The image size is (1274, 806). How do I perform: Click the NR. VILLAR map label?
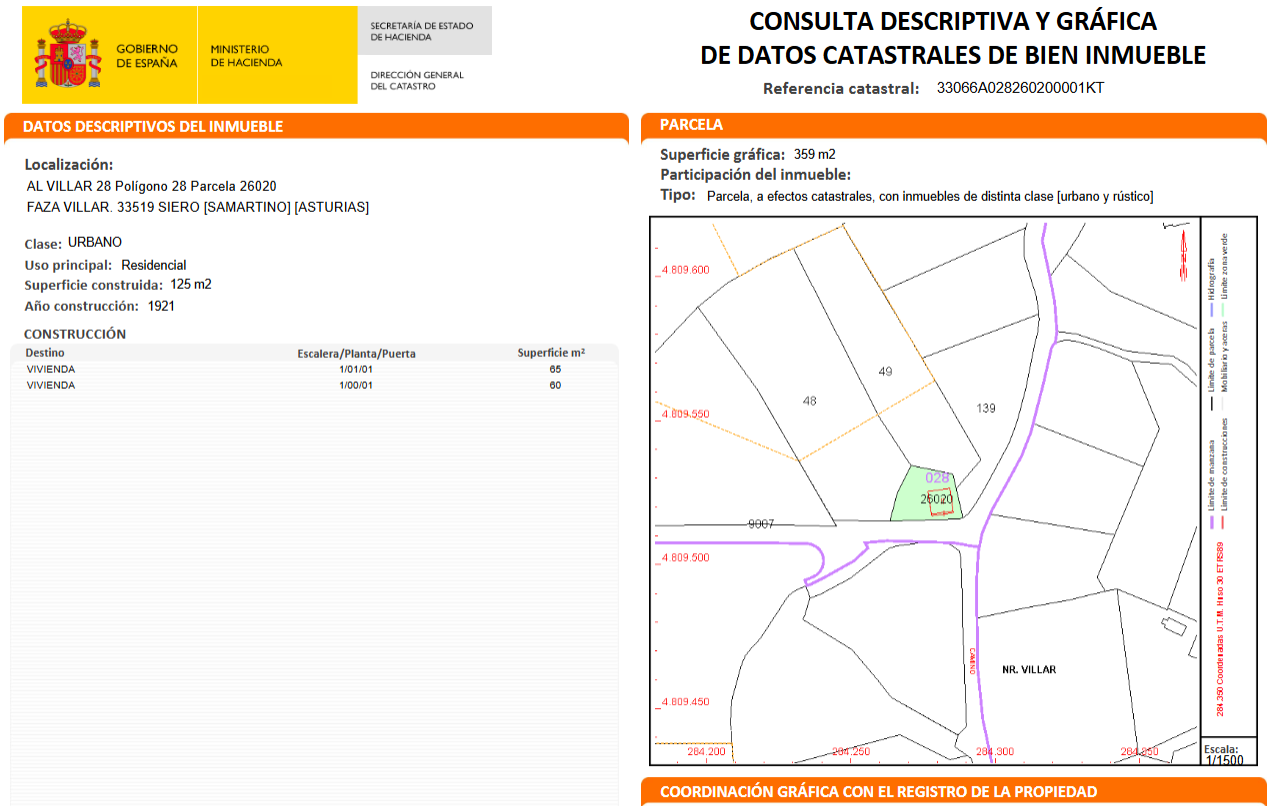[x=1029, y=669]
